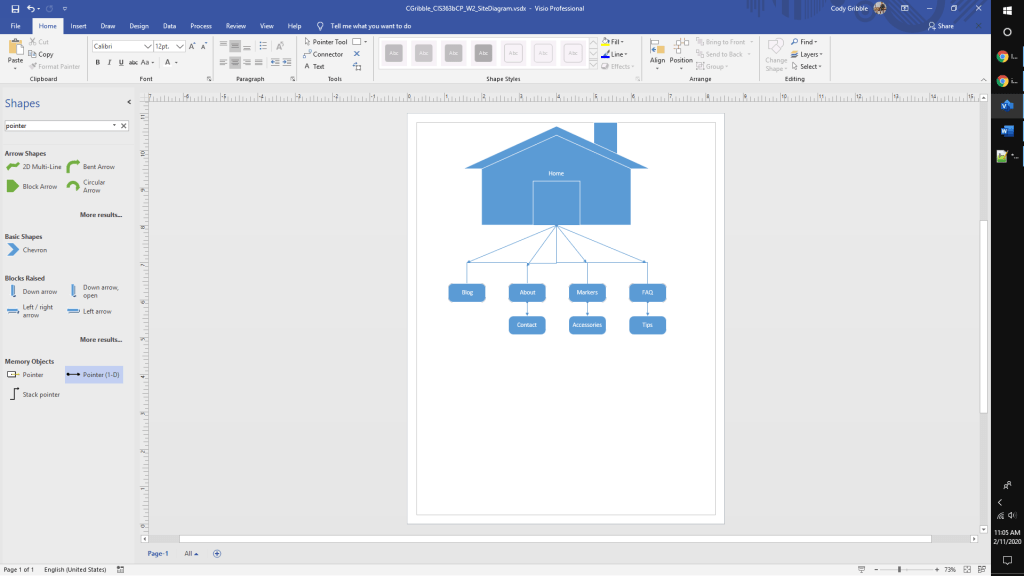Open the Position tool
The height and width of the screenshot is (576, 1024).
(x=681, y=52)
